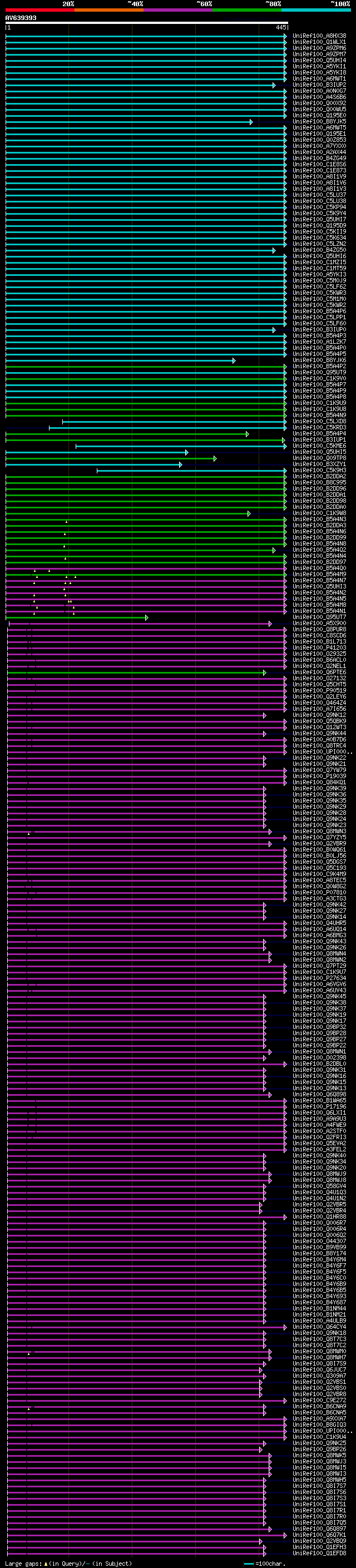
Task: Select the UniRef100_C5KRD3 label
Action: 319,427
